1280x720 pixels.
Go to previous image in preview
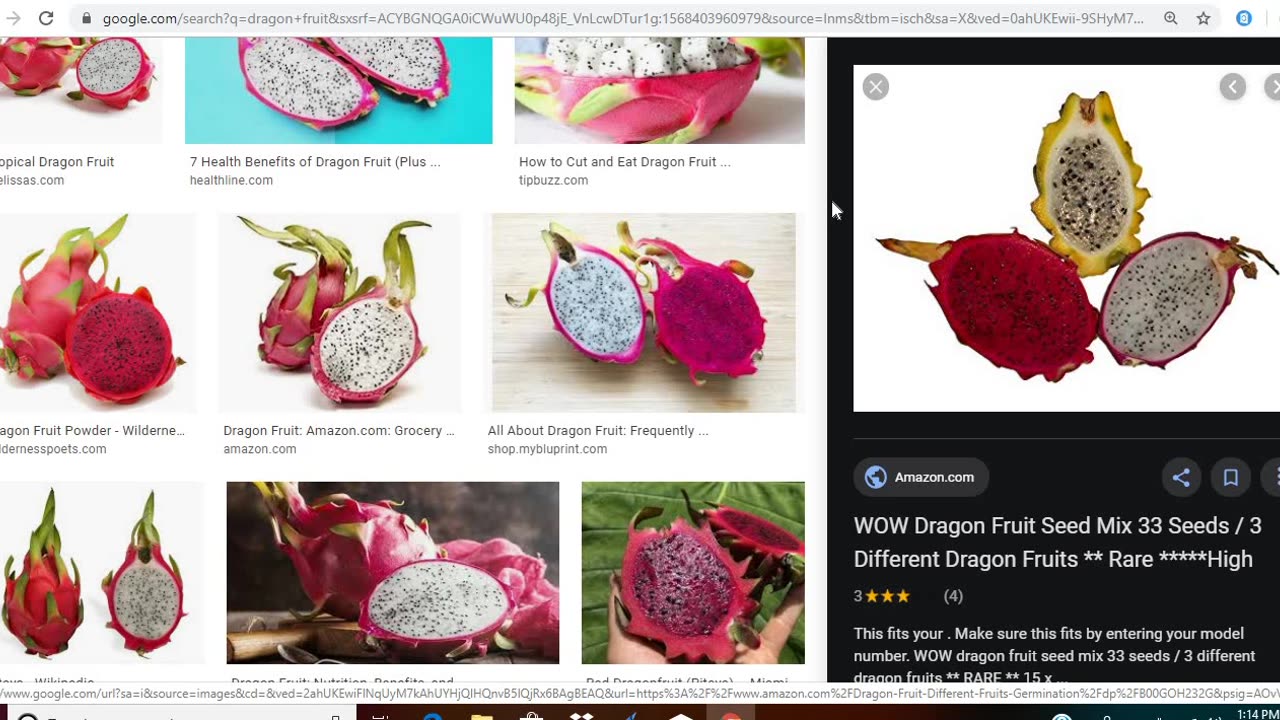(1233, 87)
